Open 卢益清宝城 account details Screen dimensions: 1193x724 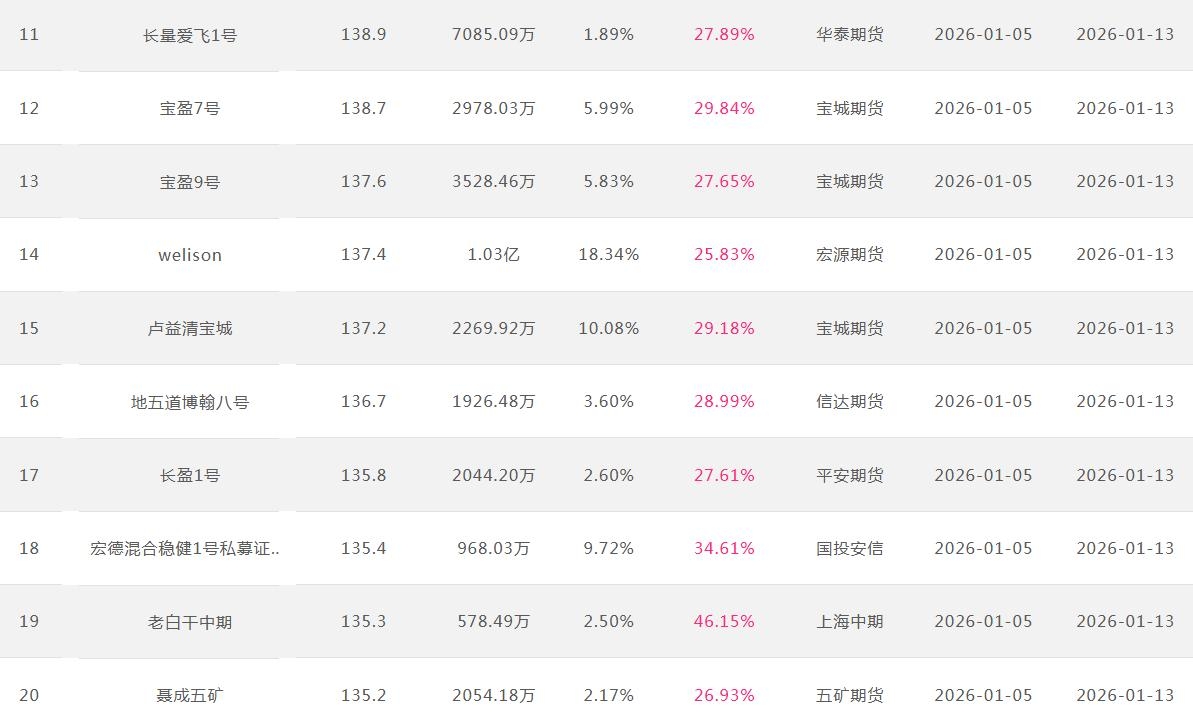[x=190, y=328]
